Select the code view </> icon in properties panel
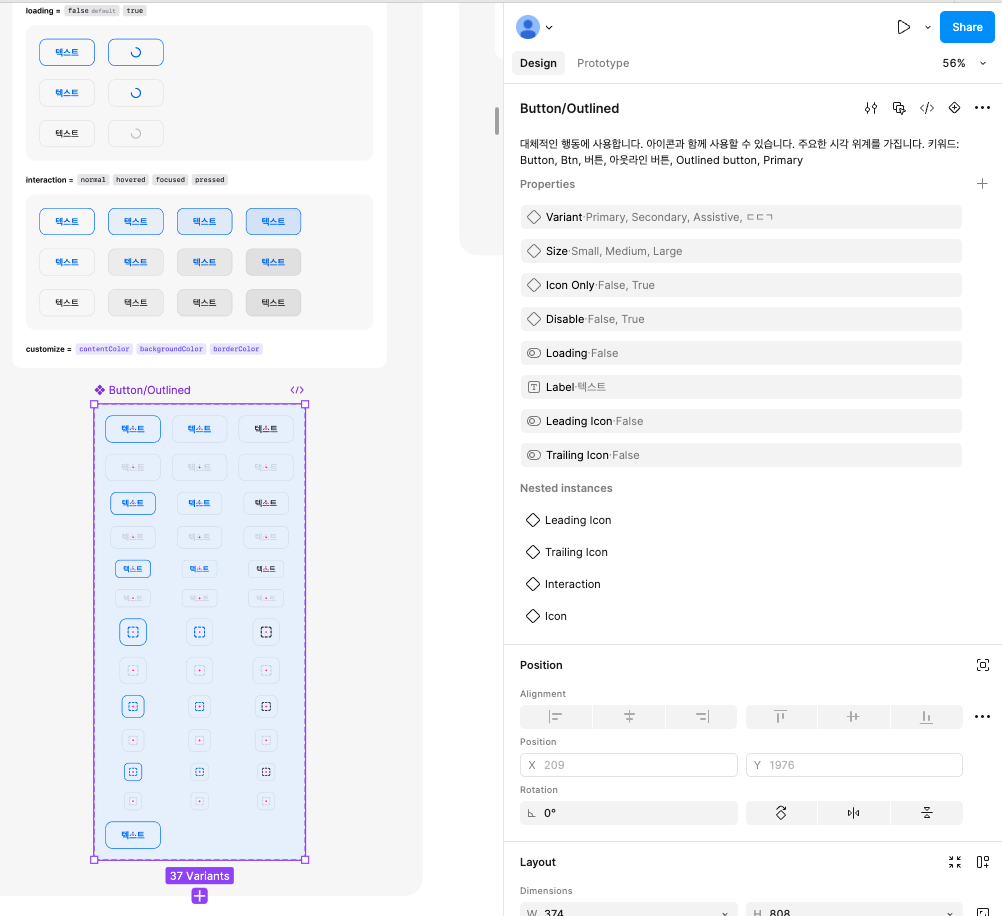 [927, 107]
